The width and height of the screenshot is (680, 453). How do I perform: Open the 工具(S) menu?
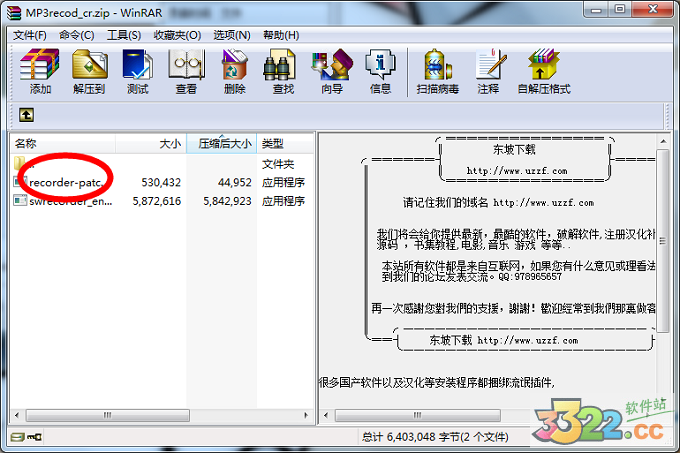[x=124, y=35]
